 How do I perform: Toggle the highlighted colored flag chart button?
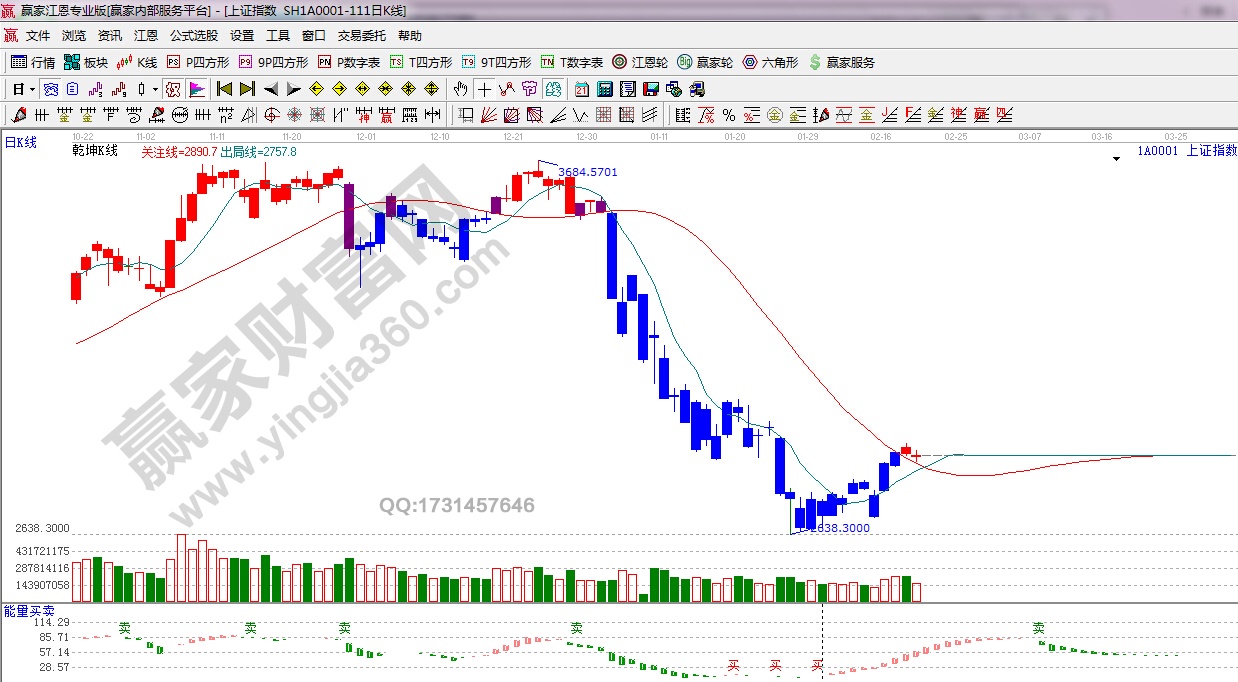coord(196,89)
